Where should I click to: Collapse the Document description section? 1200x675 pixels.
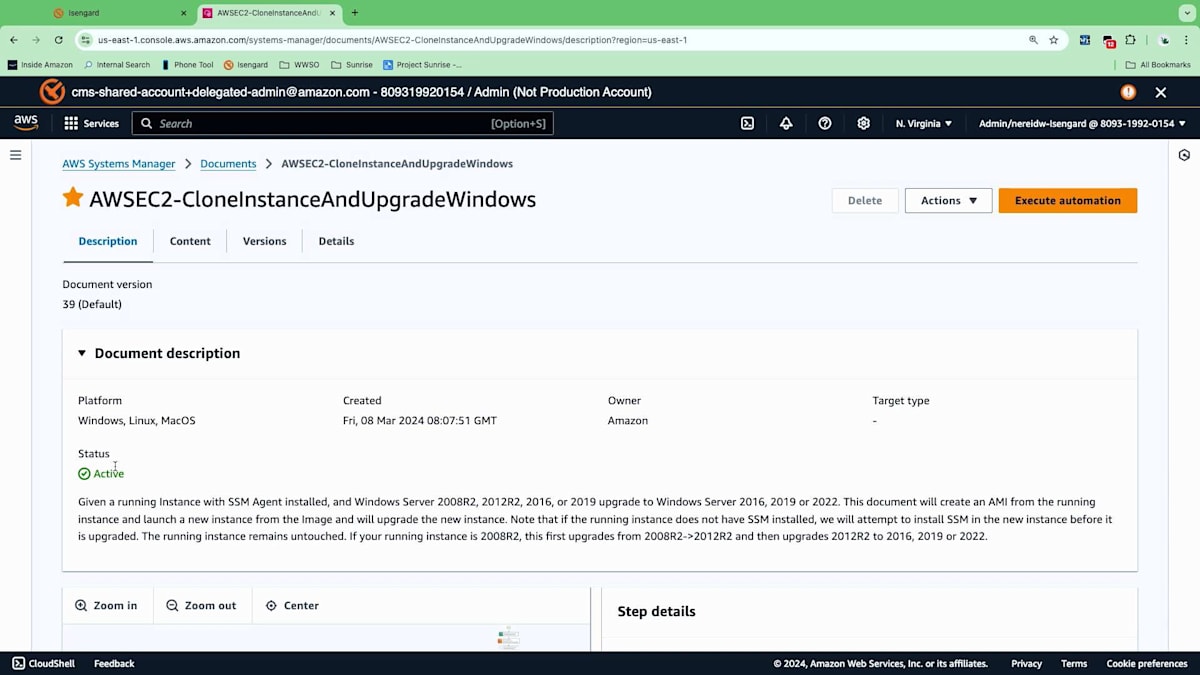pos(82,353)
